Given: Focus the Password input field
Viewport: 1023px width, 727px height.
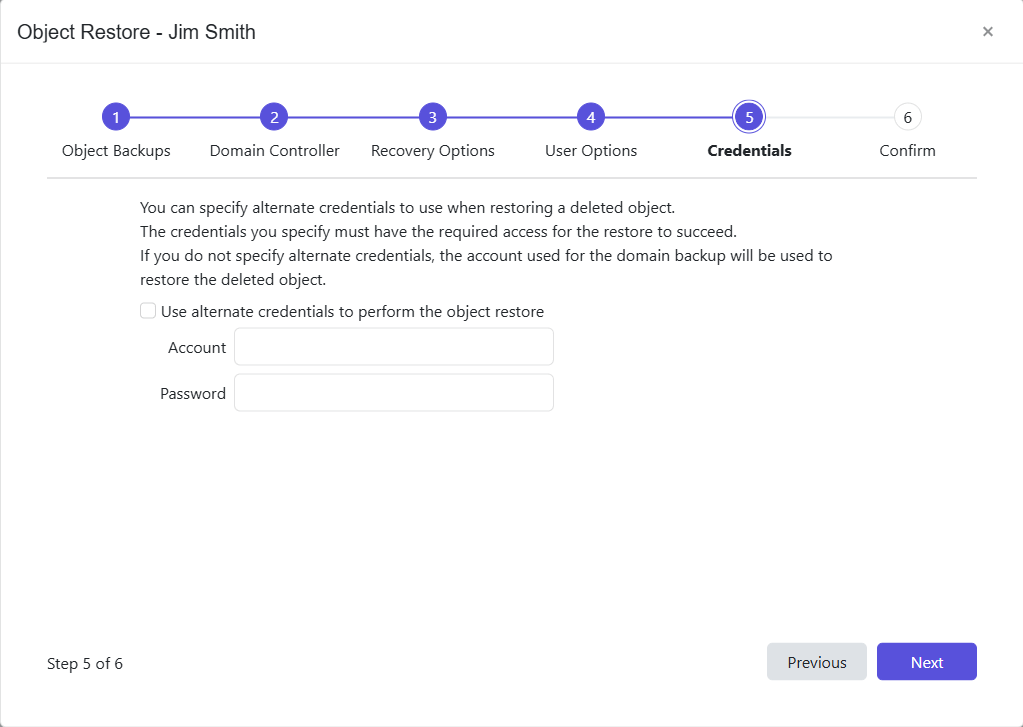Looking at the screenshot, I should (x=393, y=393).
